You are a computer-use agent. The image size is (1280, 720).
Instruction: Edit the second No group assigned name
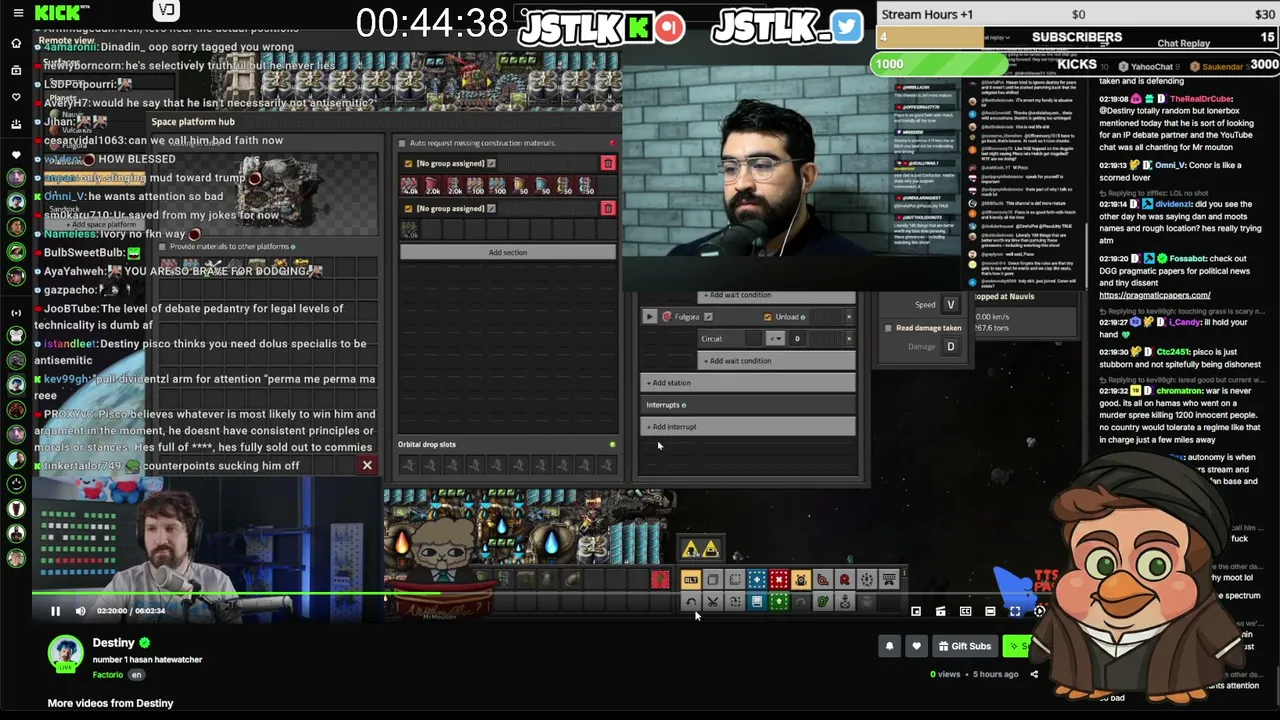coord(491,208)
